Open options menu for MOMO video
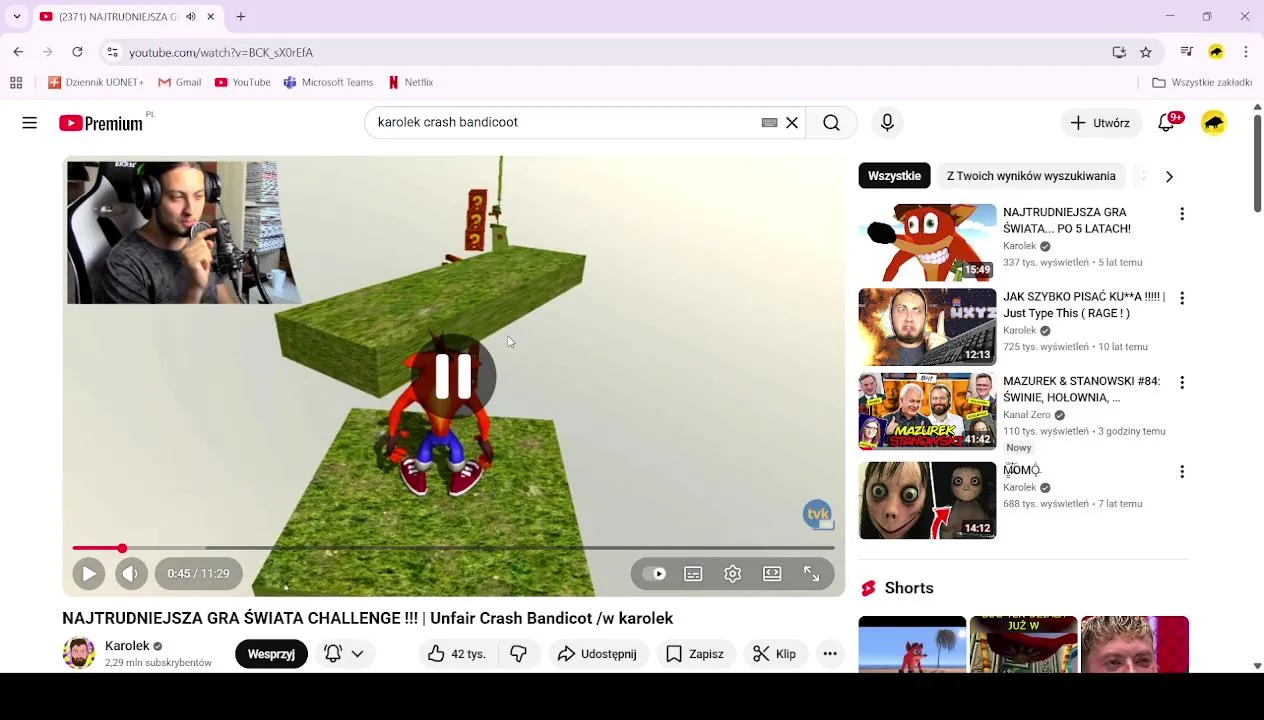Screen dimensions: 1264x720 click(1182, 472)
